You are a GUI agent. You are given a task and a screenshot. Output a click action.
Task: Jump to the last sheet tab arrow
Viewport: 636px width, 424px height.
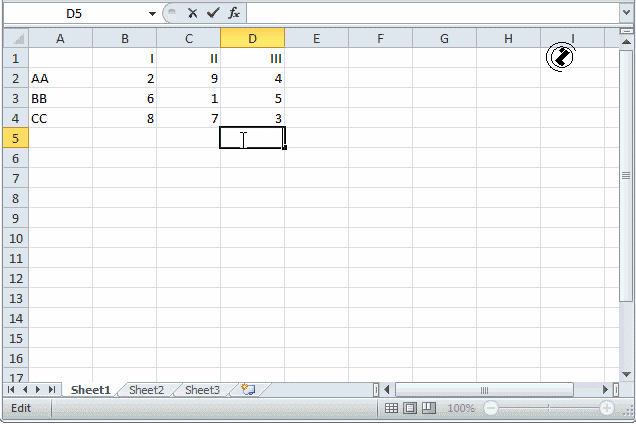click(x=52, y=390)
